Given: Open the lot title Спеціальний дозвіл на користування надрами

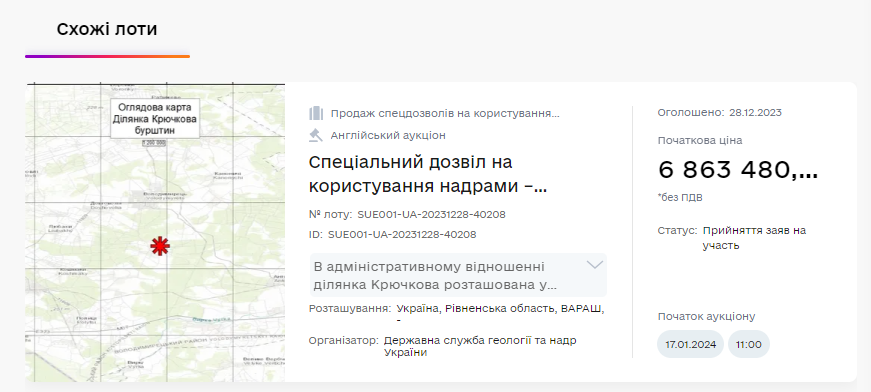Looking at the screenshot, I should pos(428,174).
